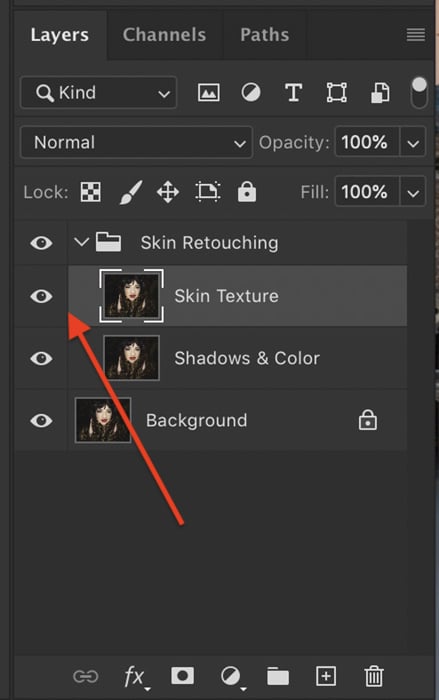Image resolution: width=439 pixels, height=700 pixels.
Task: Filter for smart objects
Action: (x=380, y=93)
